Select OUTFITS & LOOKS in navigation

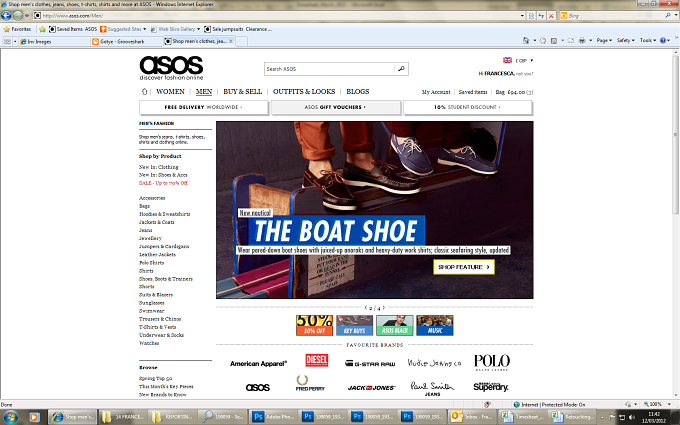tap(304, 92)
